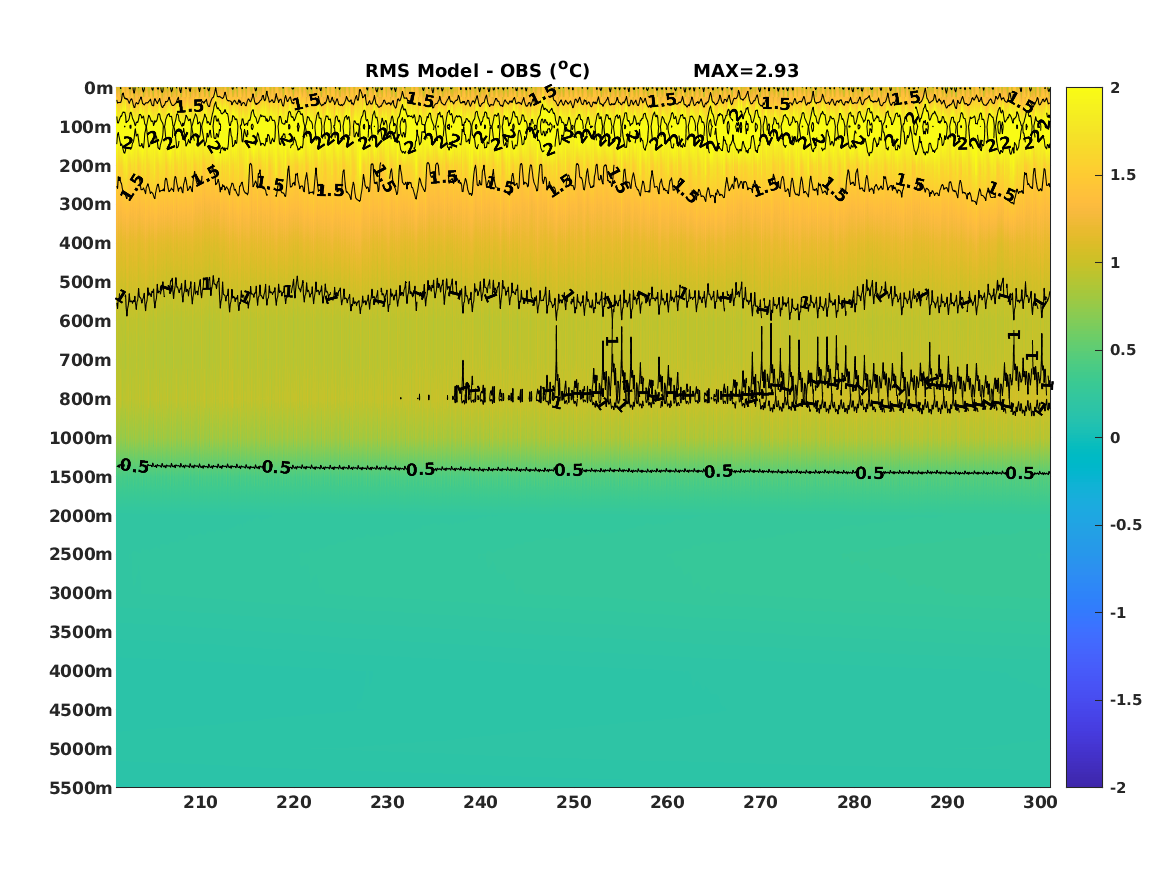Screen dimensions: 1167x875
Task: Click the colorbar tick label '0.5'
Action: [1123, 350]
